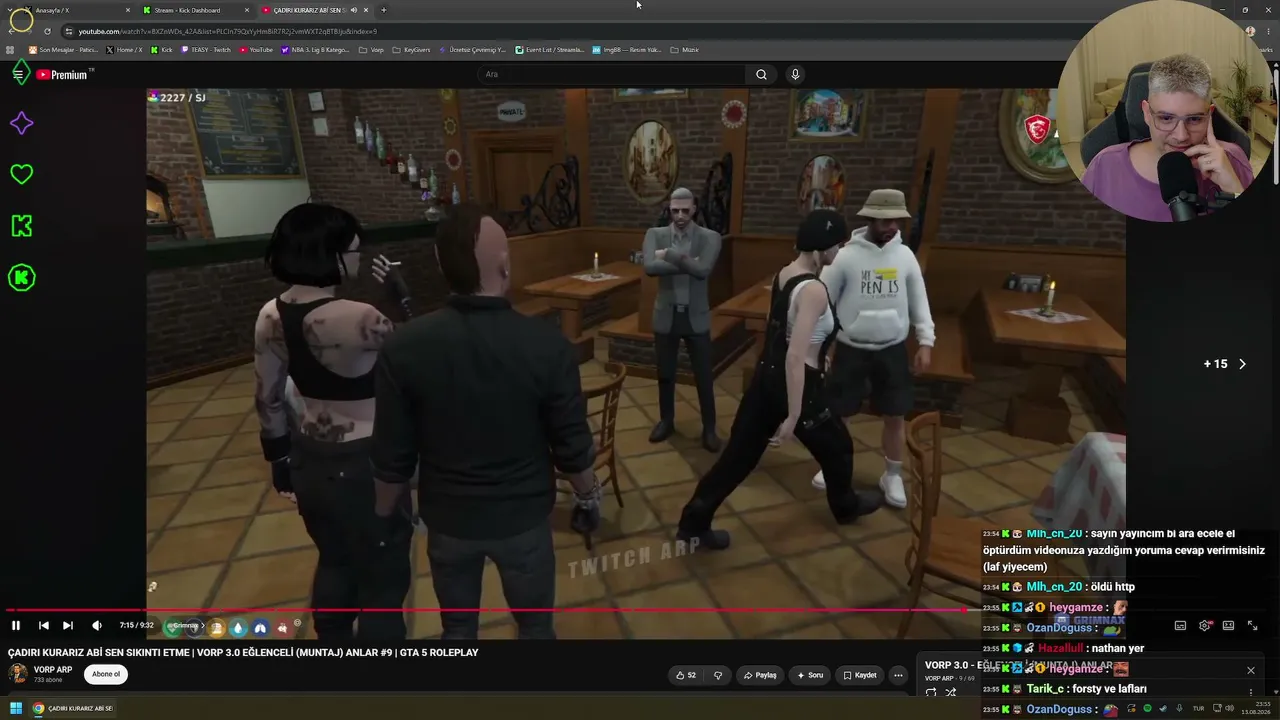Open the Windows Start menu
This screenshot has height=720, width=1280.
click(x=15, y=709)
